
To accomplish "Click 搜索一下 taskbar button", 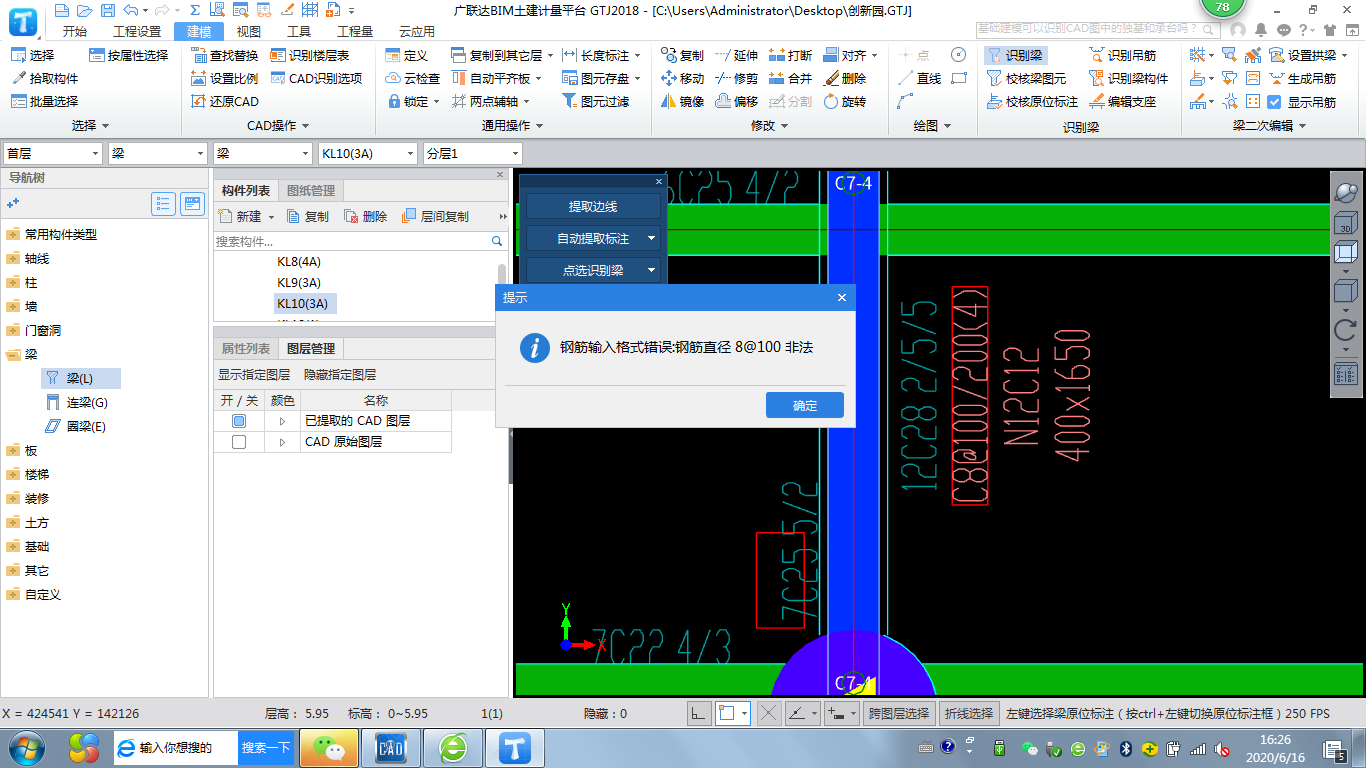I will click(x=266, y=747).
